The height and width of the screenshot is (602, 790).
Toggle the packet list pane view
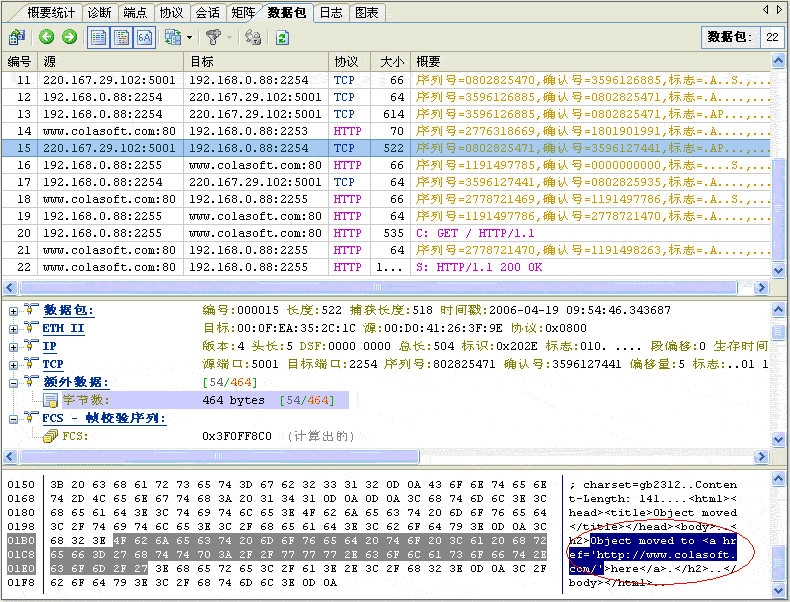pos(98,37)
